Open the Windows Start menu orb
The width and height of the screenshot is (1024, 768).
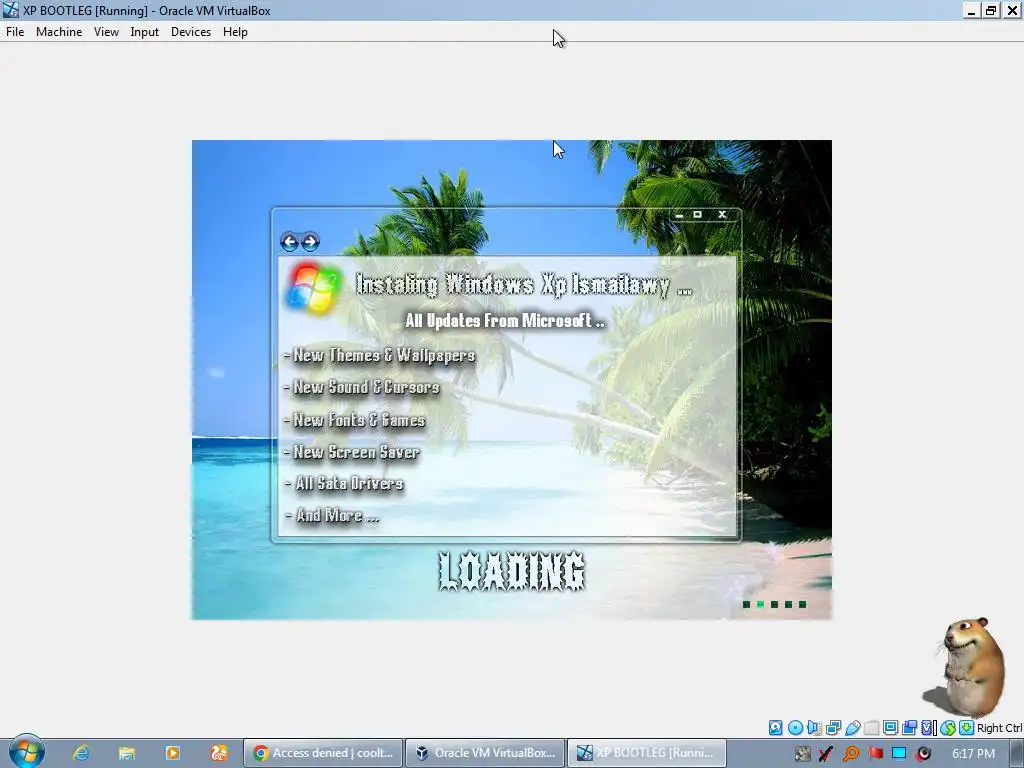pos(26,752)
